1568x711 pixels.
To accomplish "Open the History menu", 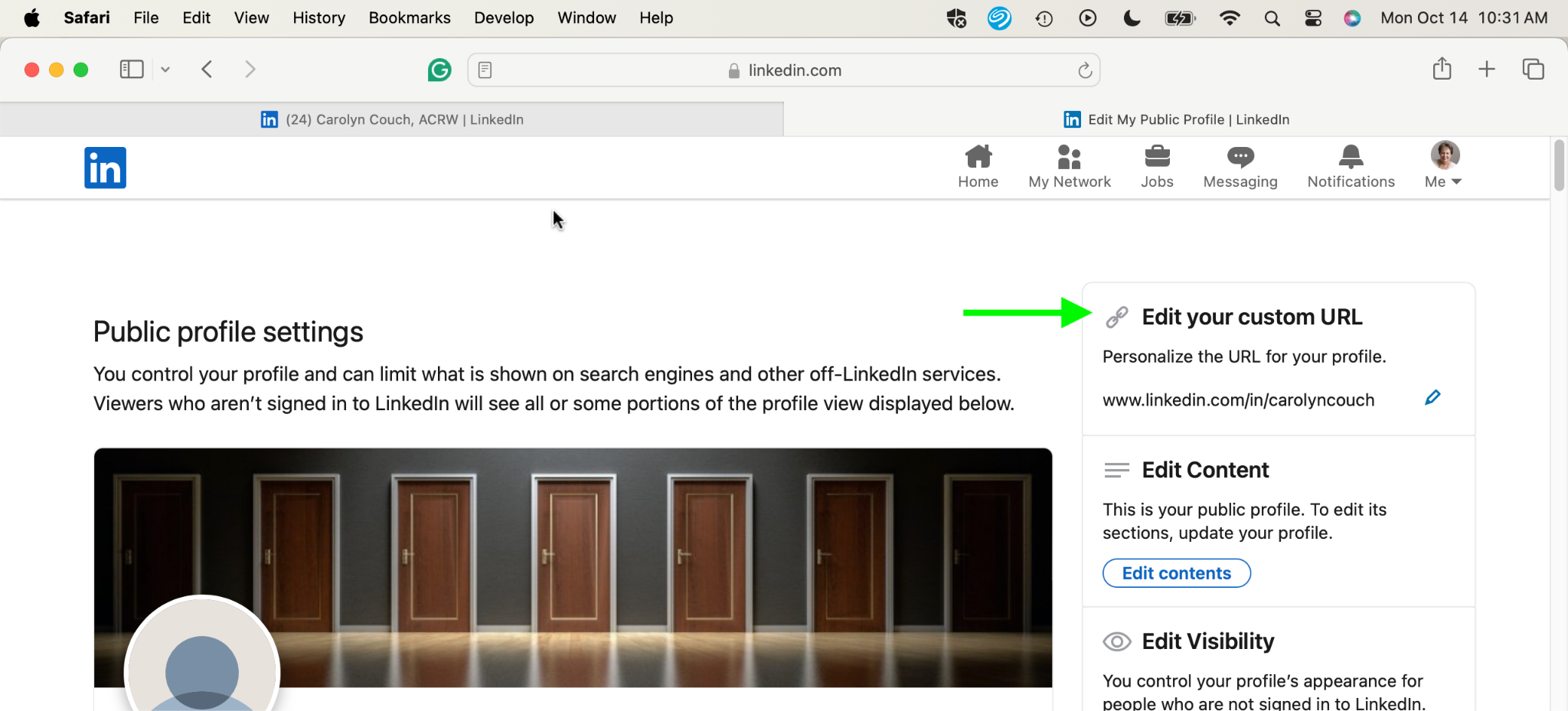I will click(318, 18).
